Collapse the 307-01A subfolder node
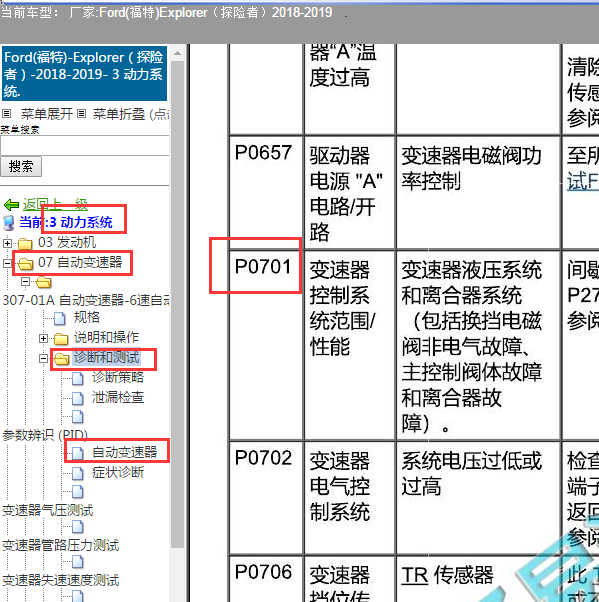Viewport: 599px width, 602px height. (x=25, y=282)
